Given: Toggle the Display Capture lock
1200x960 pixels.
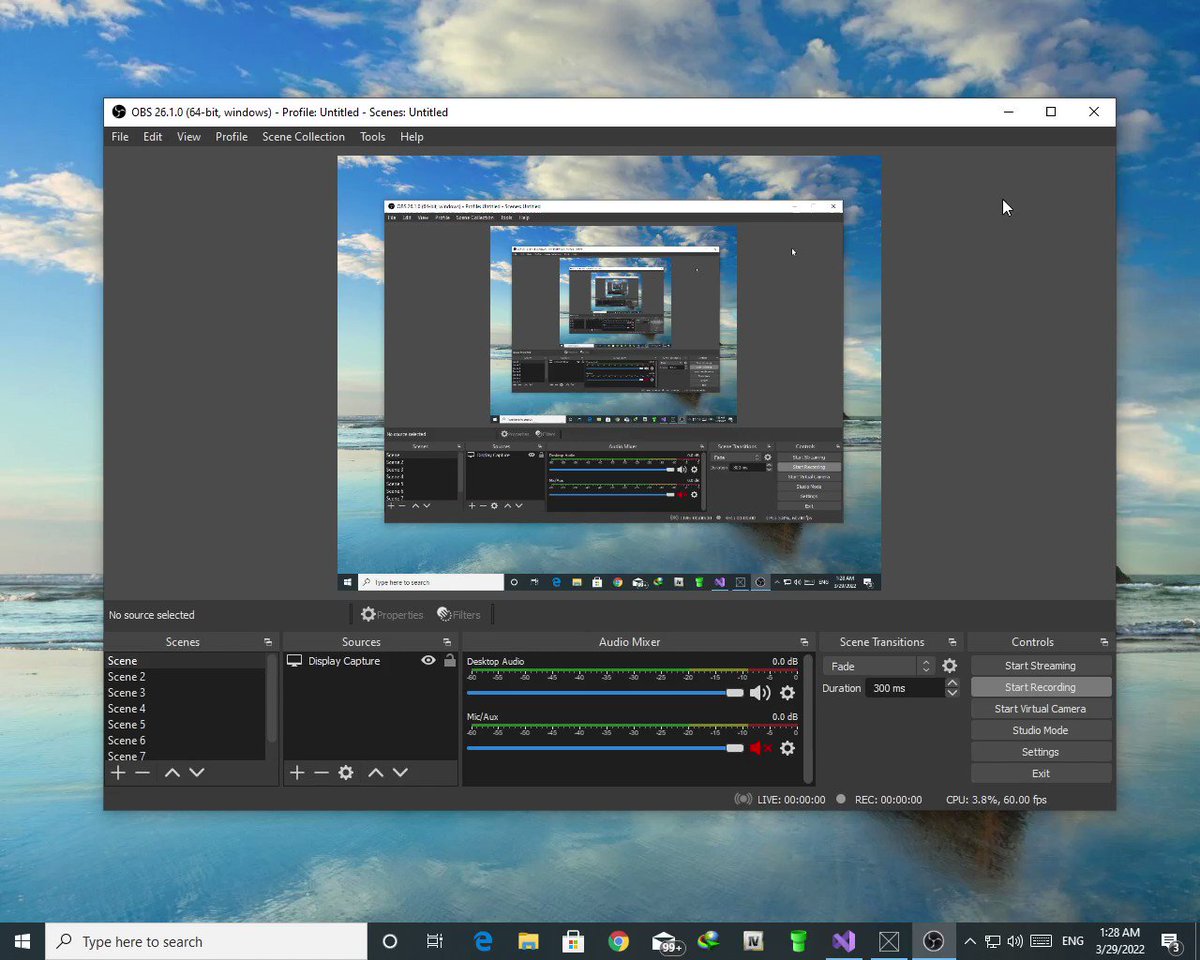Looking at the screenshot, I should pos(450,661).
